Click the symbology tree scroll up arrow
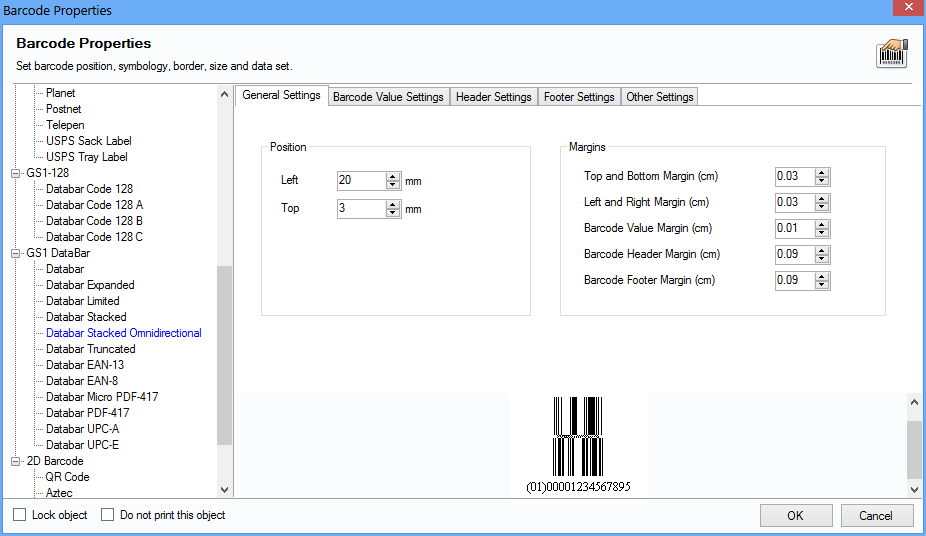 pyautogui.click(x=224, y=94)
